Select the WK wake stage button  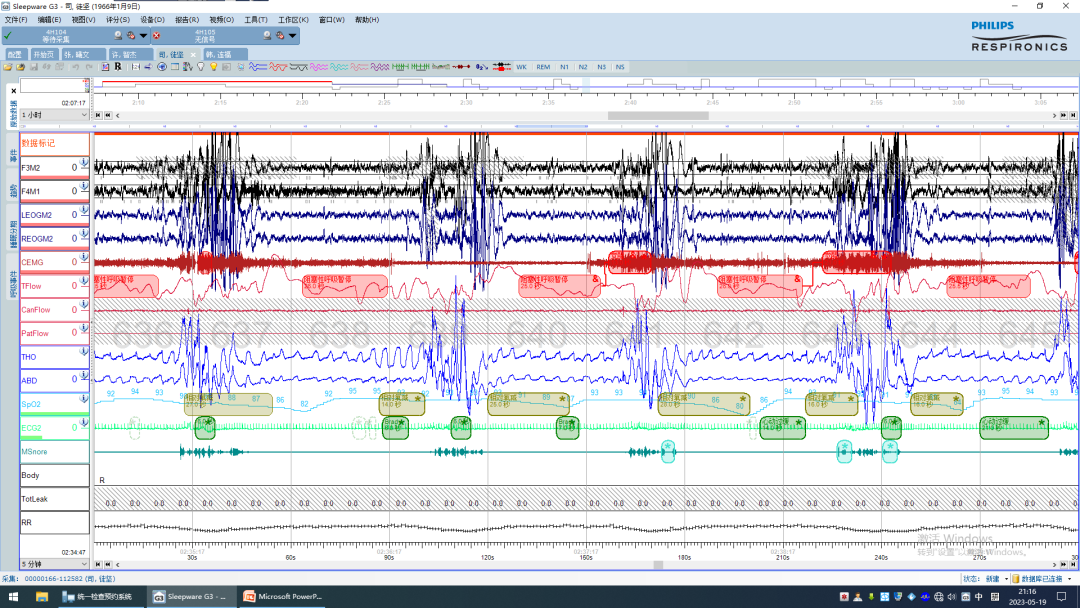pos(521,67)
